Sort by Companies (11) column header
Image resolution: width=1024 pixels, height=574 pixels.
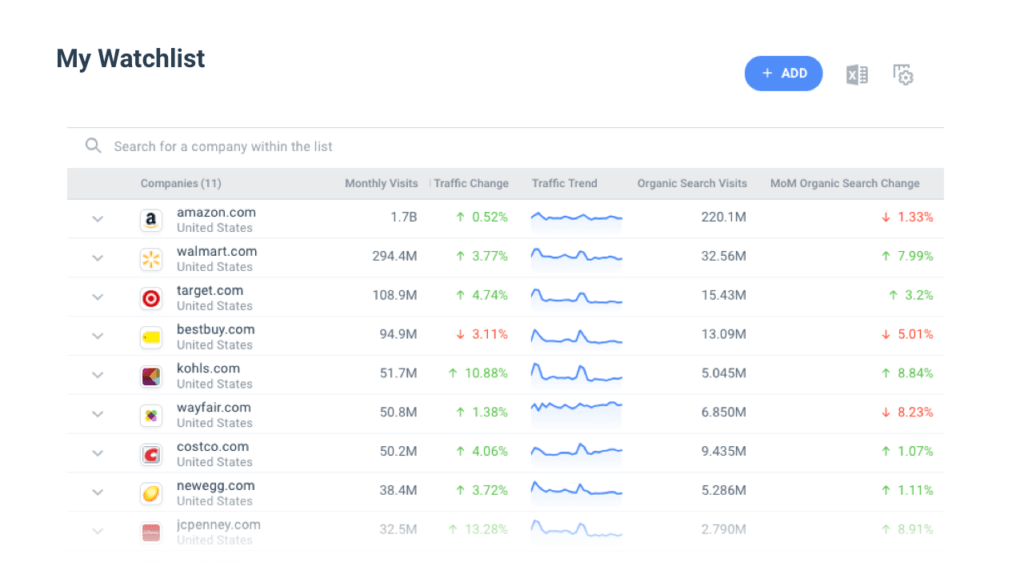pyautogui.click(x=181, y=183)
